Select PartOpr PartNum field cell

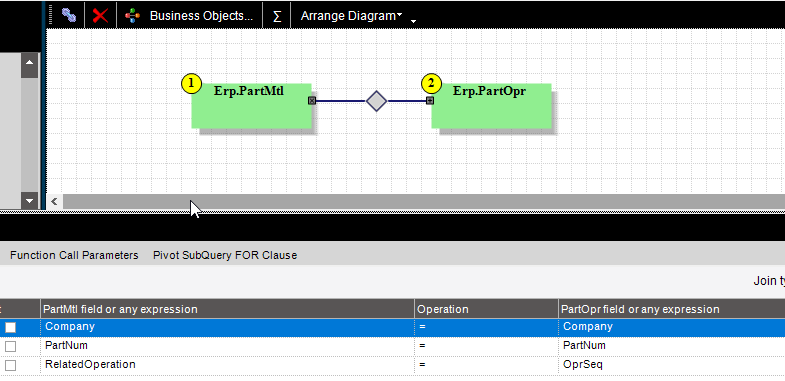(671, 346)
